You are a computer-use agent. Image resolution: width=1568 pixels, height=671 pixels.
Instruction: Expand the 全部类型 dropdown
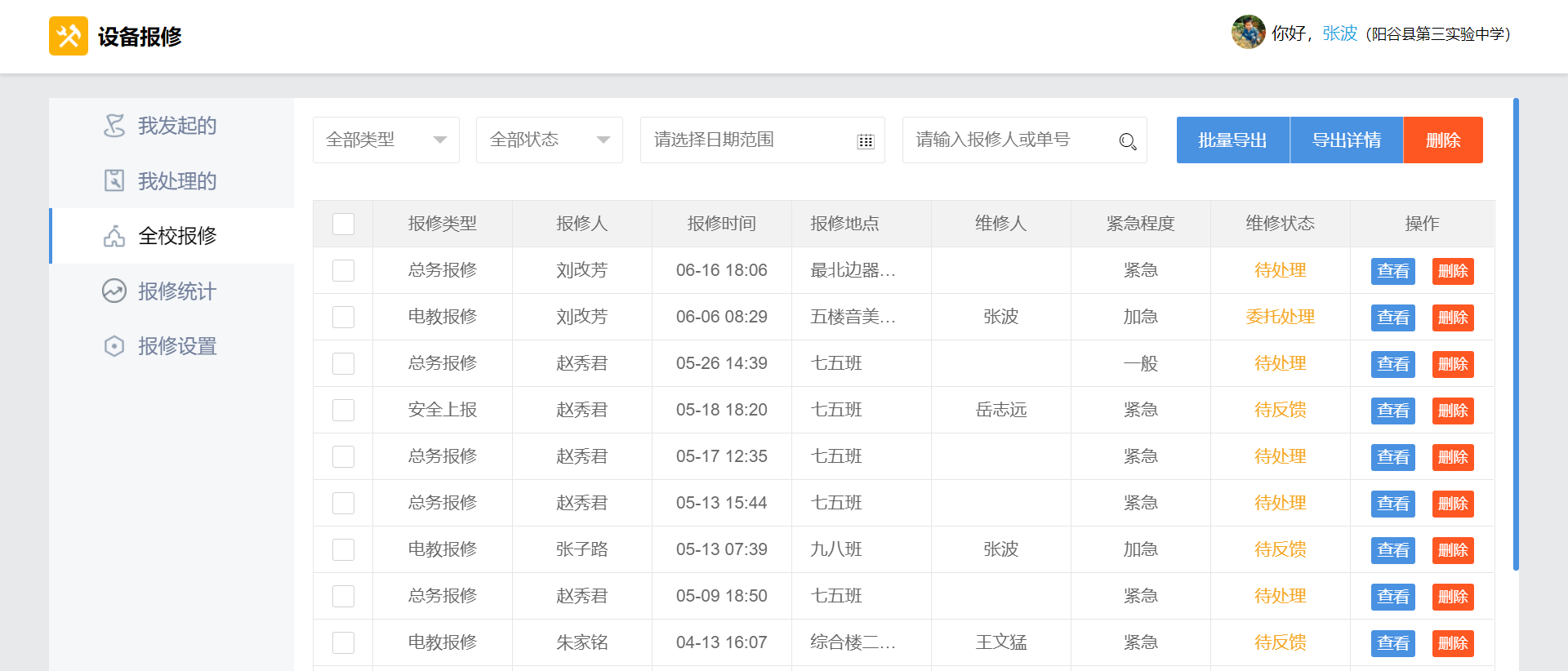pos(386,140)
